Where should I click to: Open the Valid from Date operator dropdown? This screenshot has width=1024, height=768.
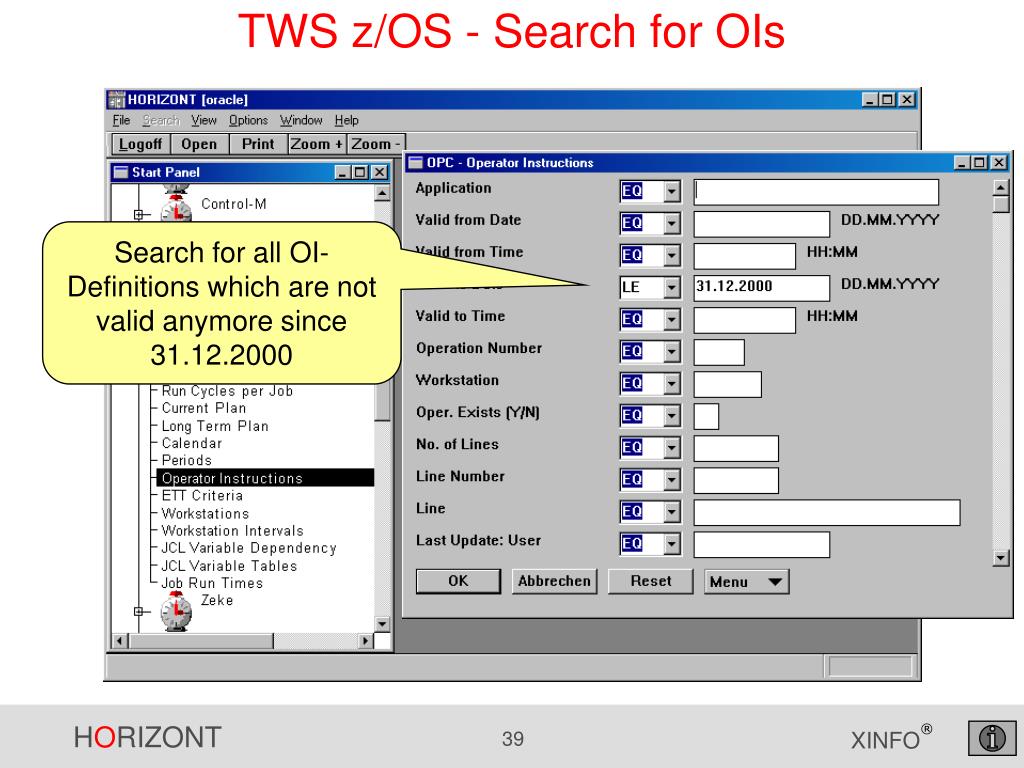[671, 223]
